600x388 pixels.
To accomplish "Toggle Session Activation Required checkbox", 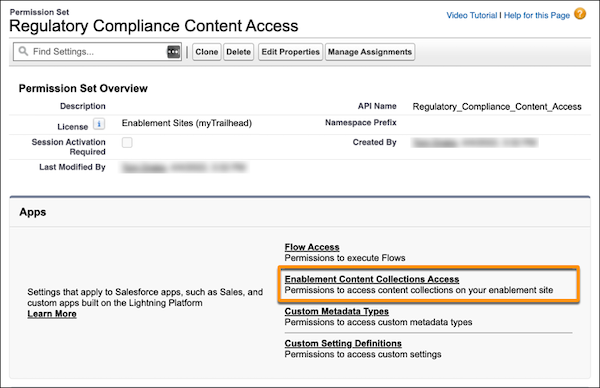I will point(127,142).
